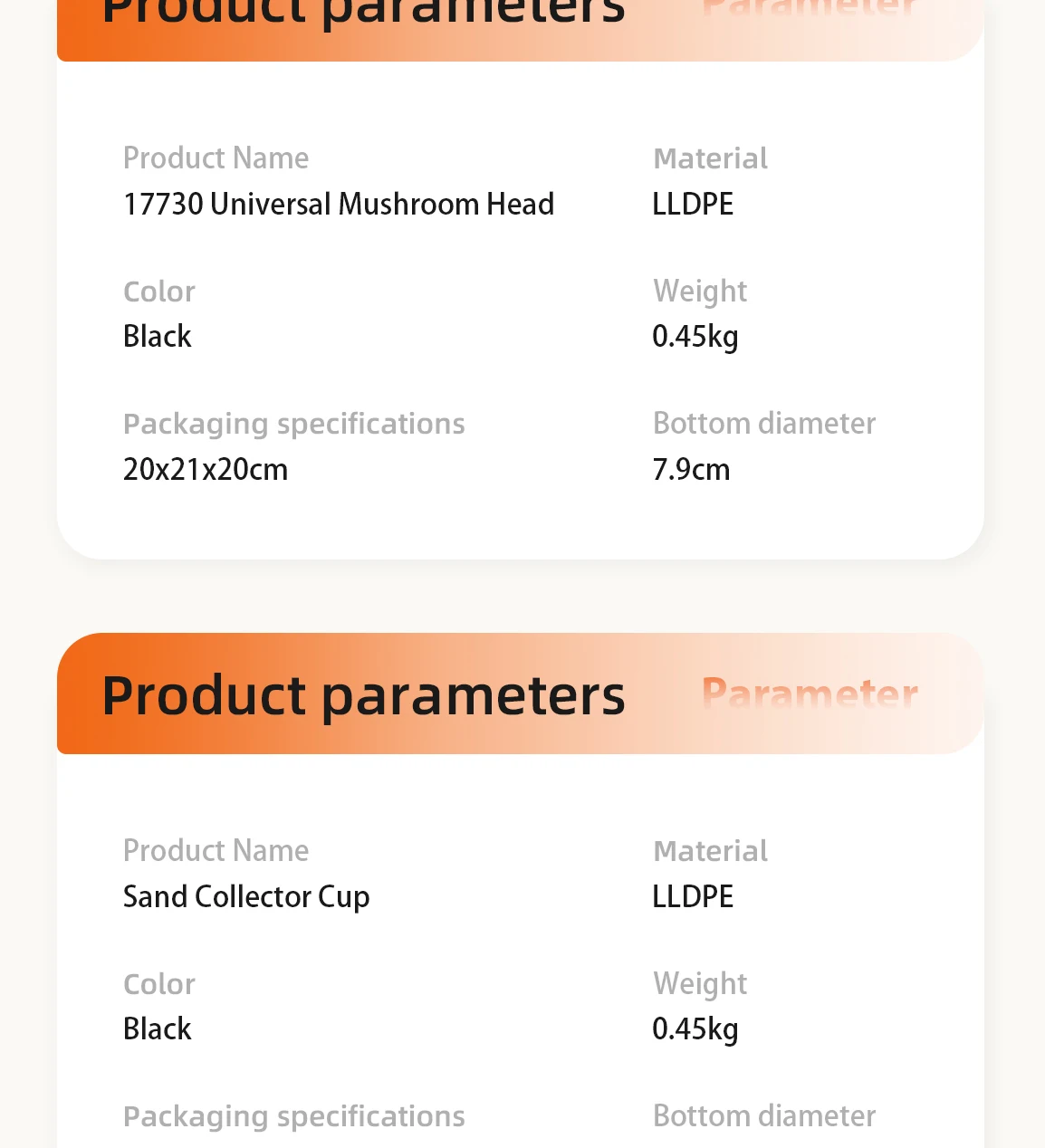1045x1148 pixels.
Task: Select LLDPE material in Sand Collector card
Action: tap(693, 896)
